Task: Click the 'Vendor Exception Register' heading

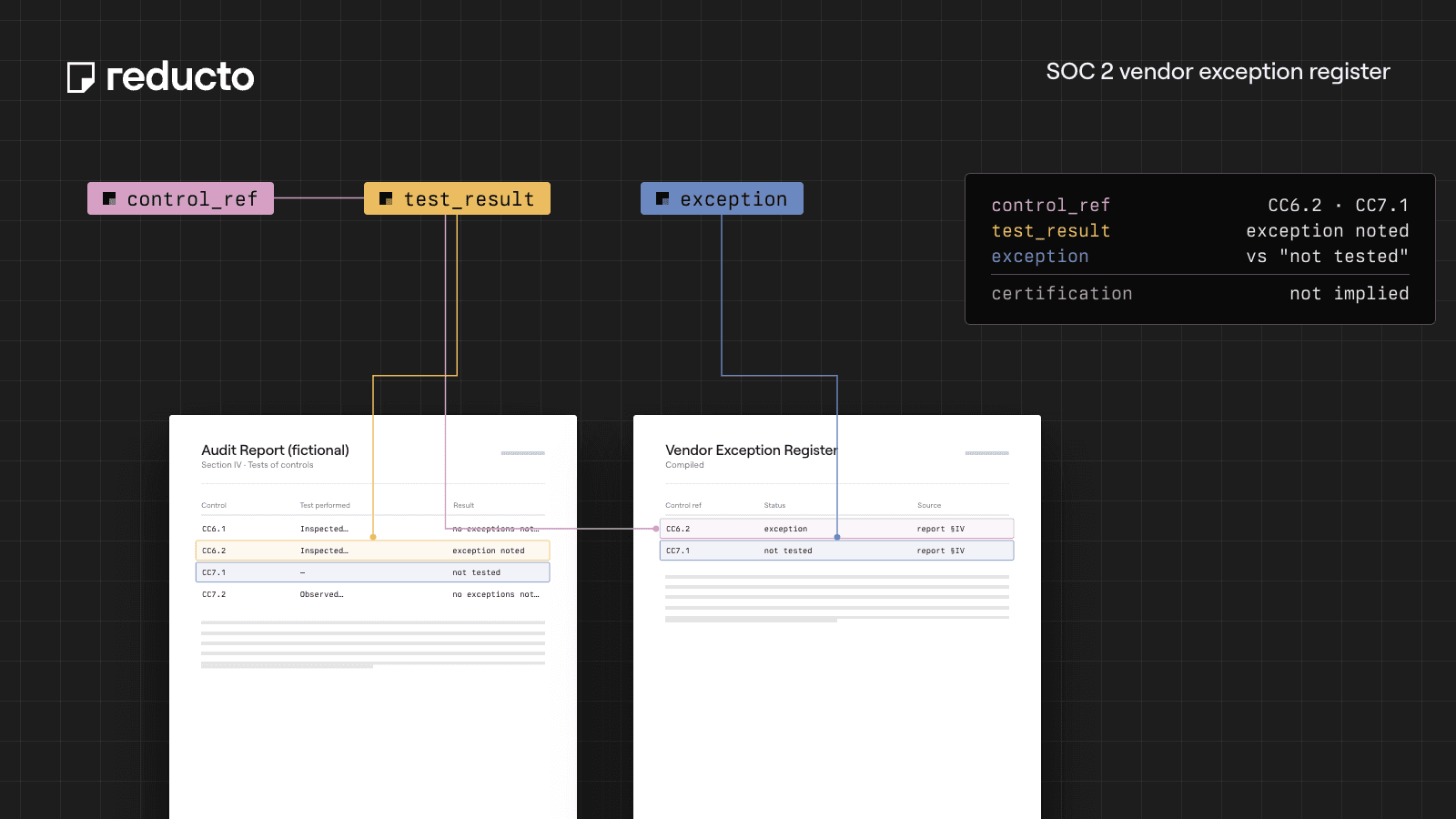Action: click(x=751, y=450)
